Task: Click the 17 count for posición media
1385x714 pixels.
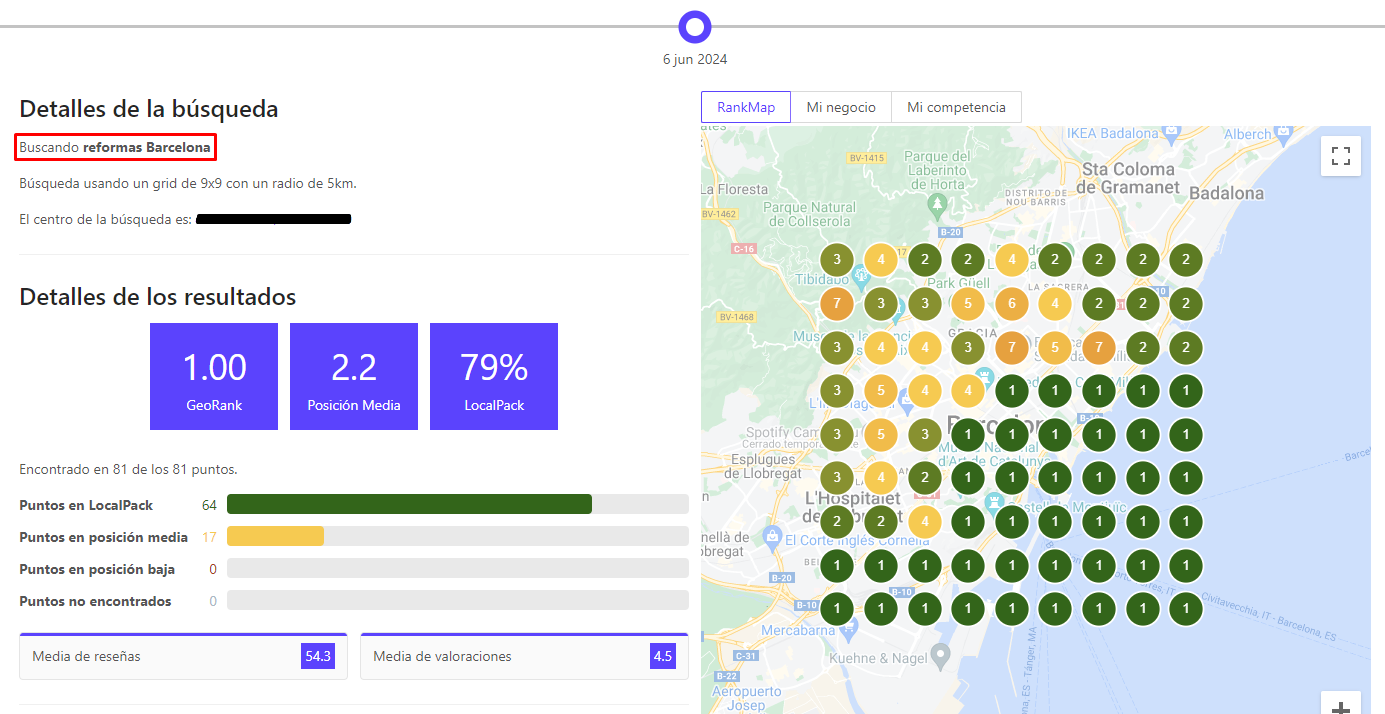Action: coord(209,537)
